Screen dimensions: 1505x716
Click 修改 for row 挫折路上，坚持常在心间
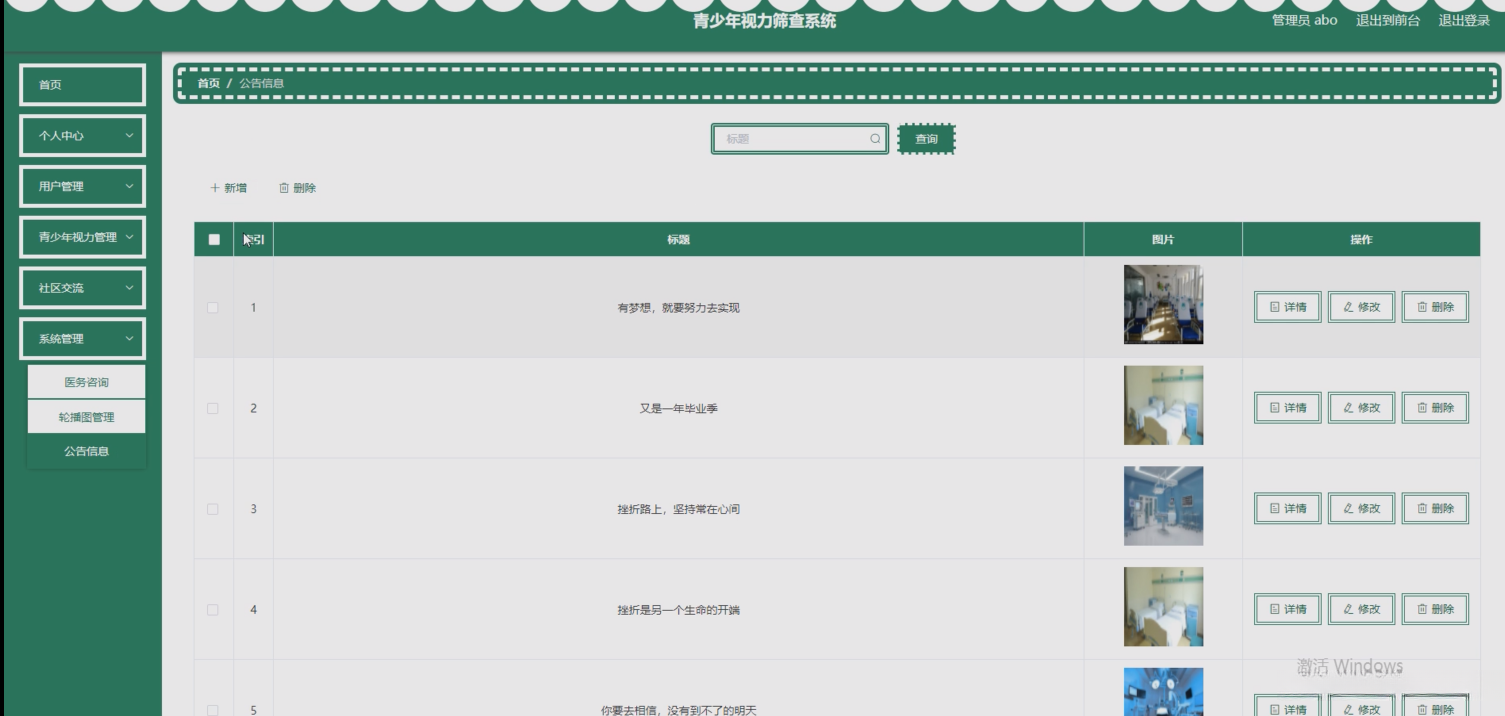point(1361,508)
